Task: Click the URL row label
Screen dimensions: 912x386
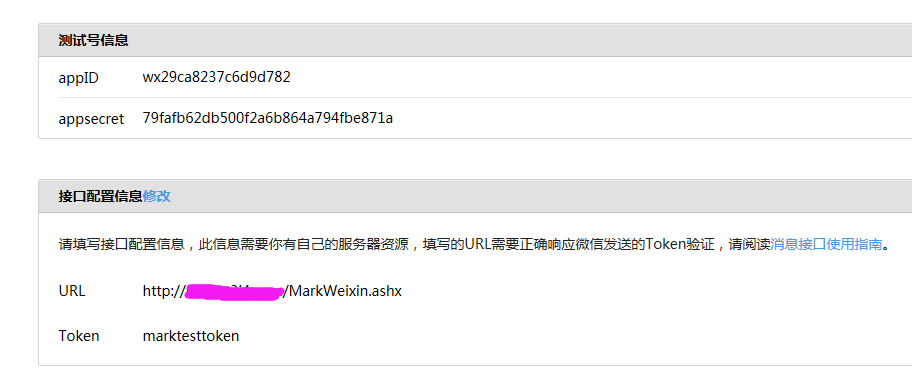Action: coord(72,291)
